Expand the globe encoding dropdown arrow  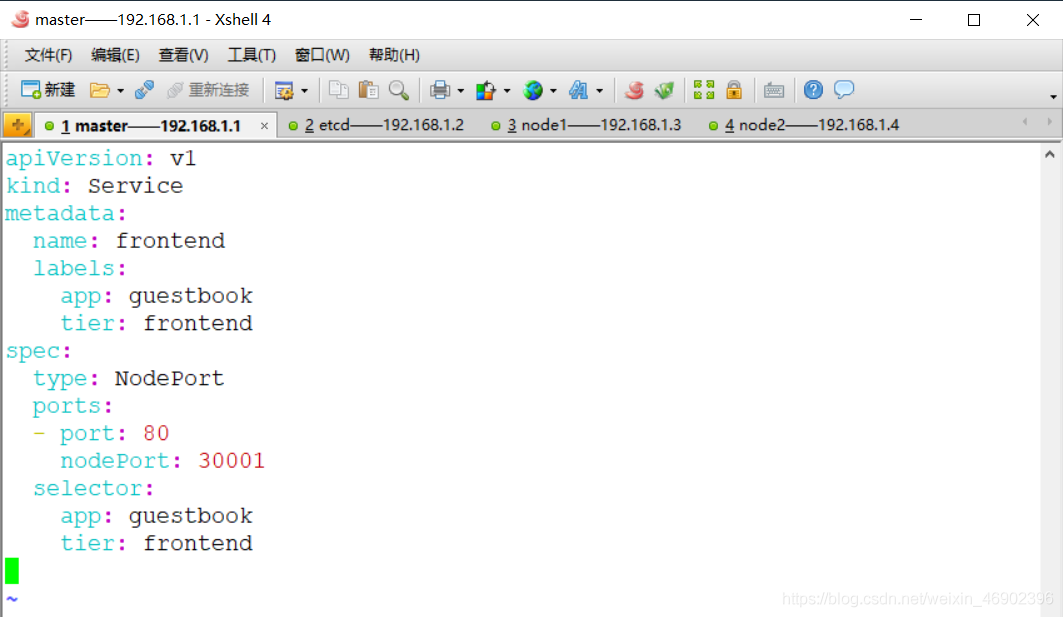553,90
